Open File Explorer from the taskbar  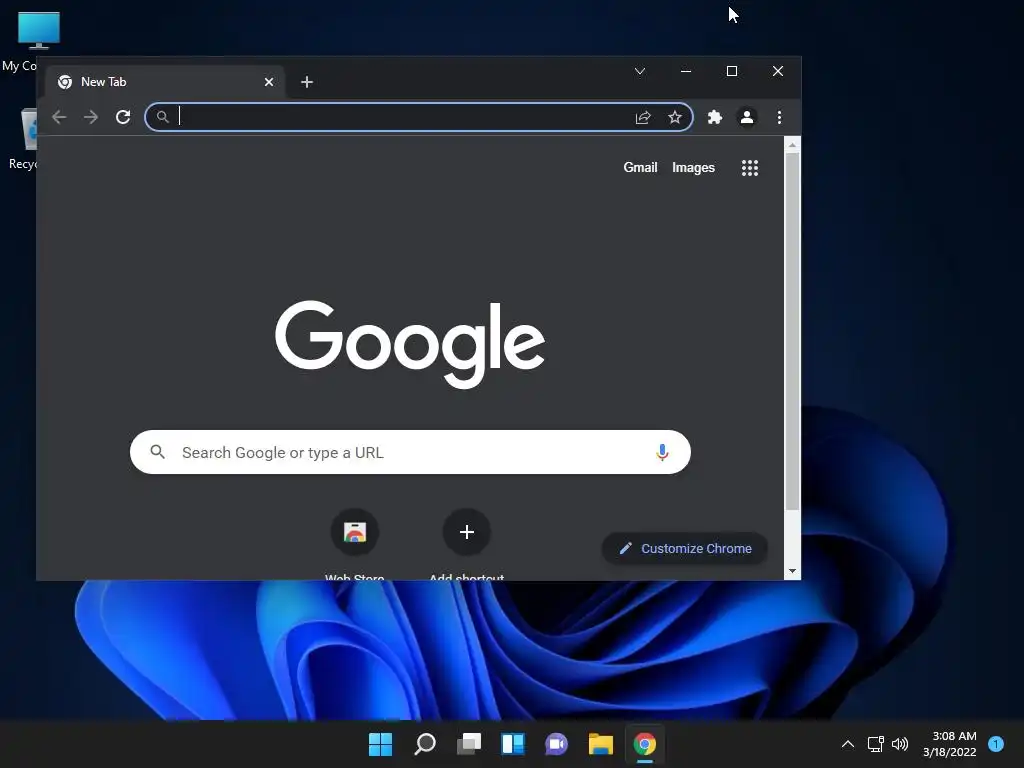click(601, 744)
